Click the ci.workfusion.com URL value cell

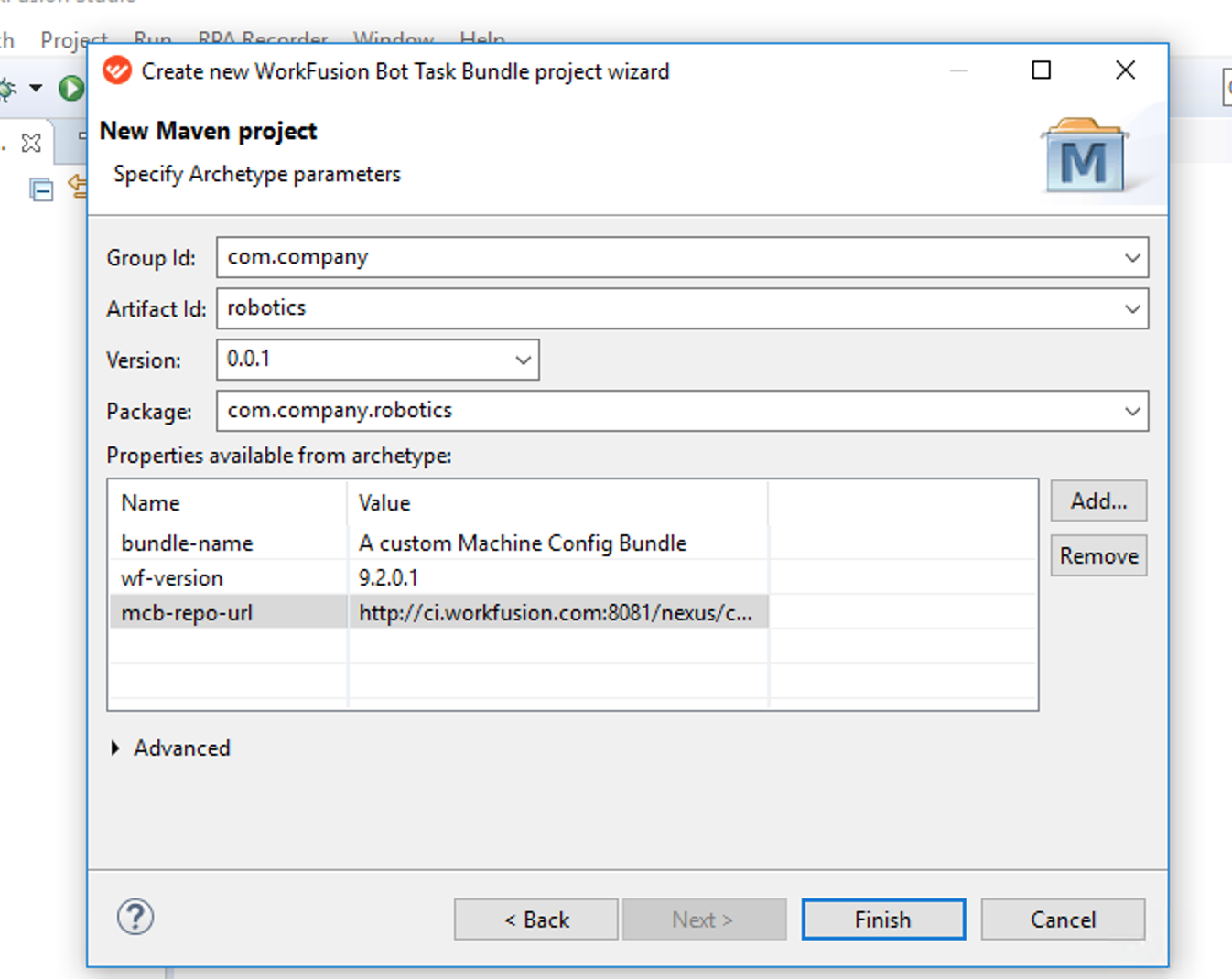[558, 613]
